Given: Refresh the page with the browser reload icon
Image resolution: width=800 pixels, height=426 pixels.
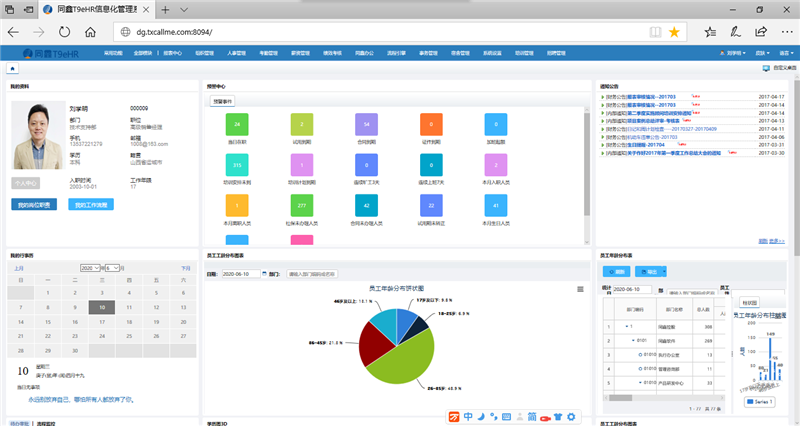Looking at the screenshot, I should pos(68,32).
